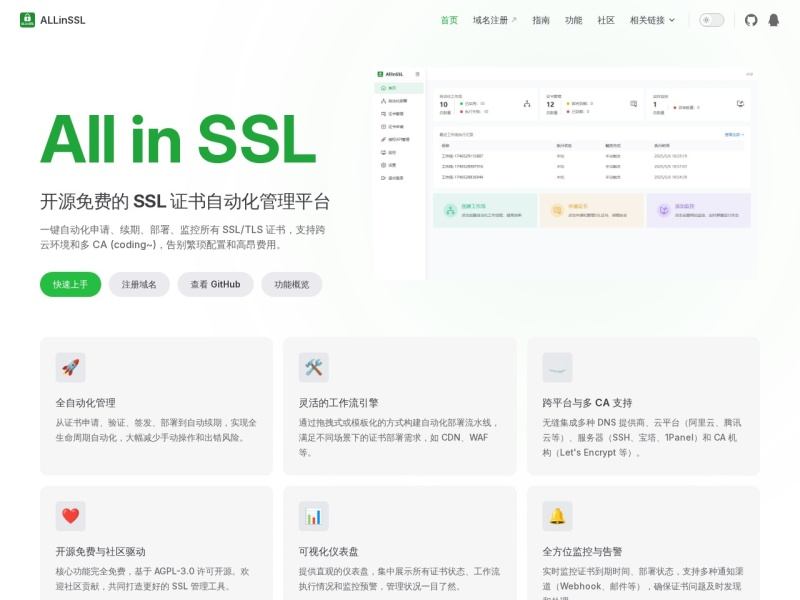Click the icon above 跨平台与多 CA 支持
This screenshot has width=800, height=600.
(x=557, y=367)
